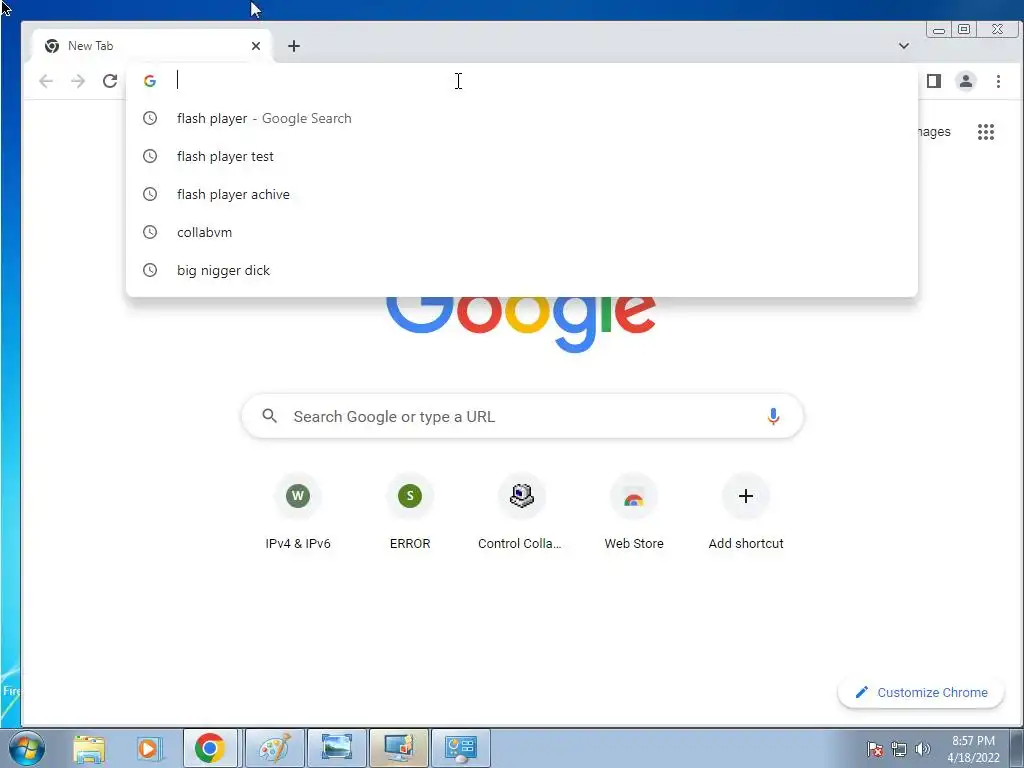Open the Control Colla... shortcut
The width and height of the screenshot is (1024, 768).
tap(521, 513)
